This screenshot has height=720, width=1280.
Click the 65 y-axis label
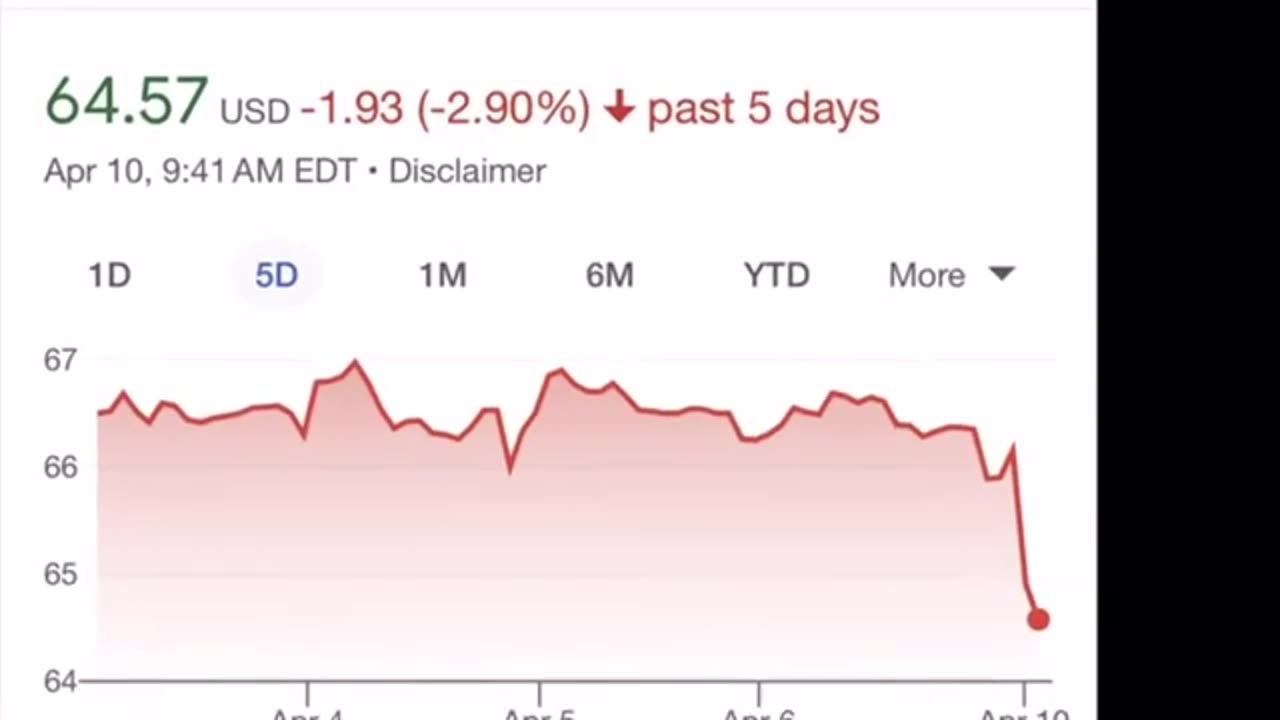tap(60, 574)
